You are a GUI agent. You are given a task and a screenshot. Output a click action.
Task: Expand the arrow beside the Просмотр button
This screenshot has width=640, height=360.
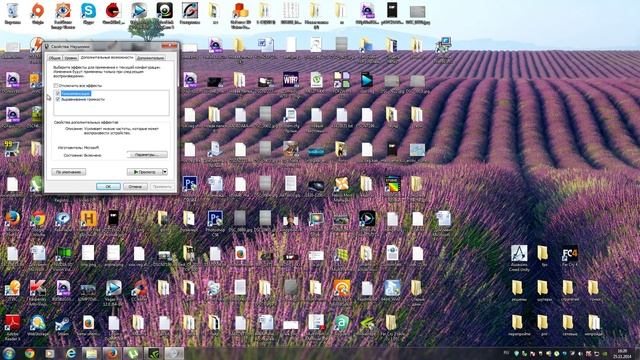tap(165, 172)
